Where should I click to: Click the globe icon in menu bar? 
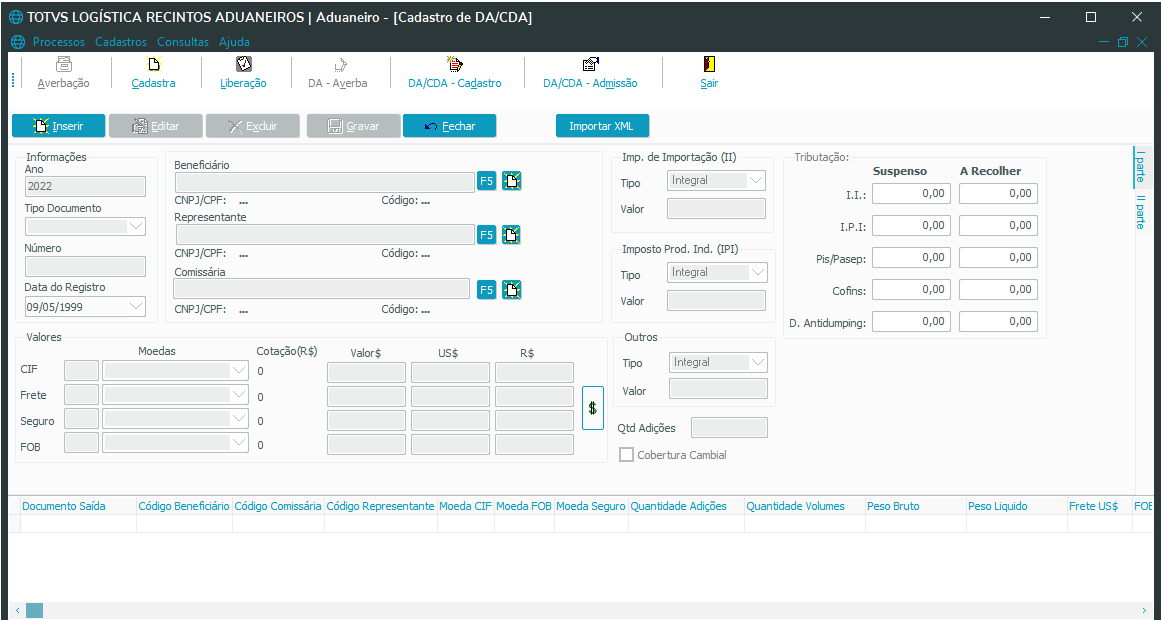(18, 42)
